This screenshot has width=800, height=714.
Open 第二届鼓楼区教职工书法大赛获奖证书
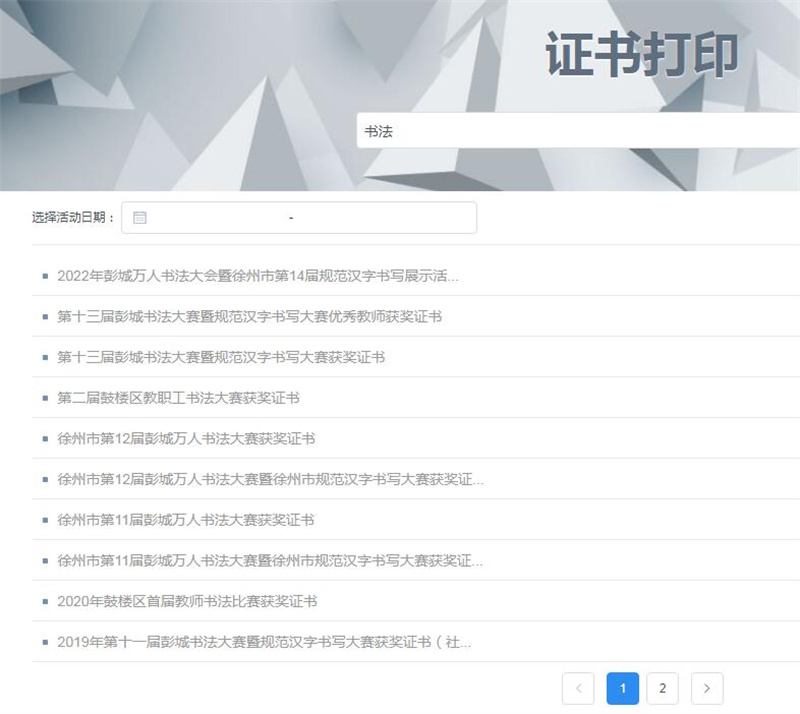(x=178, y=398)
